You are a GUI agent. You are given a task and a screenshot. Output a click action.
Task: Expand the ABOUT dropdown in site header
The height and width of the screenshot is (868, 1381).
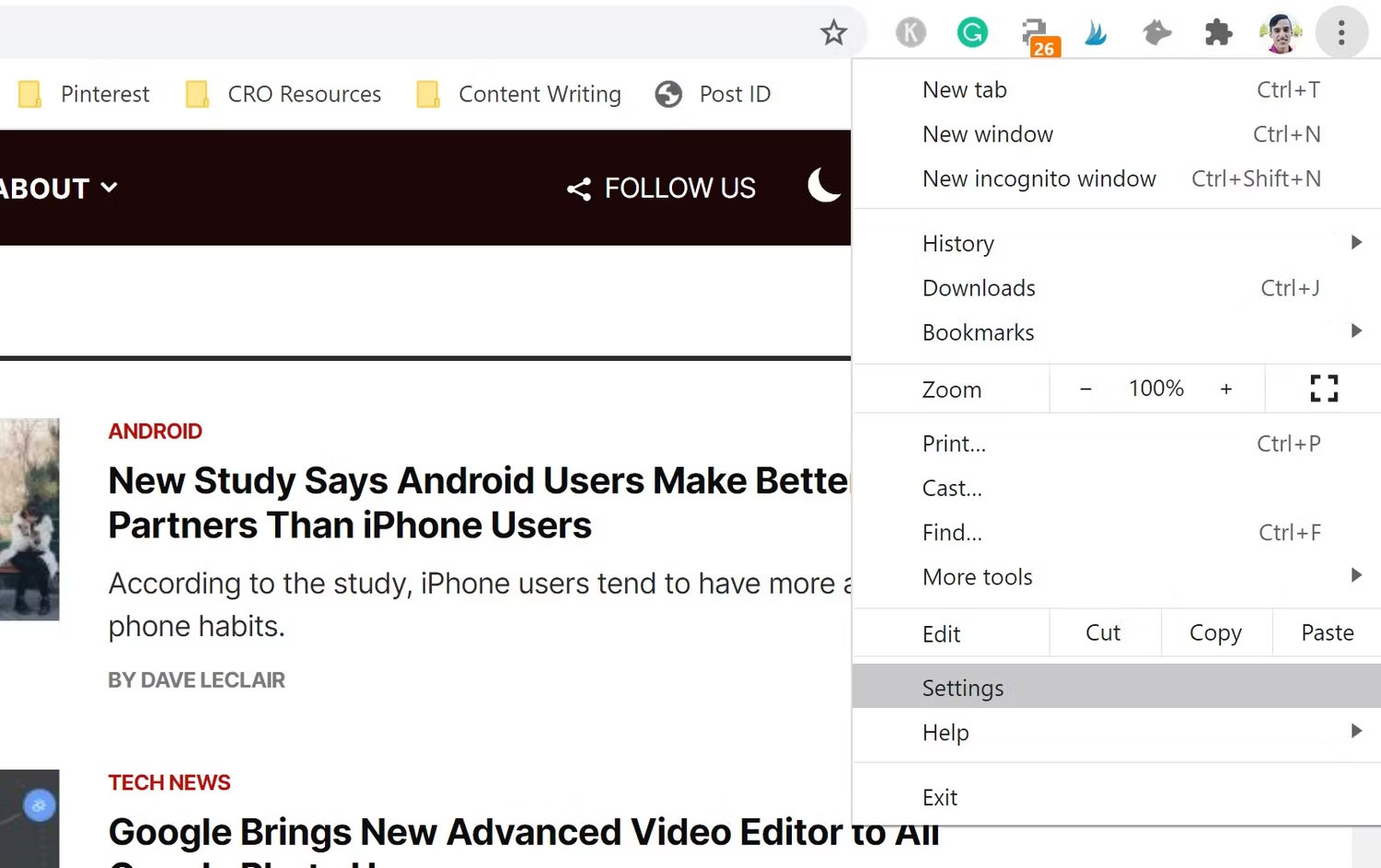point(59,189)
